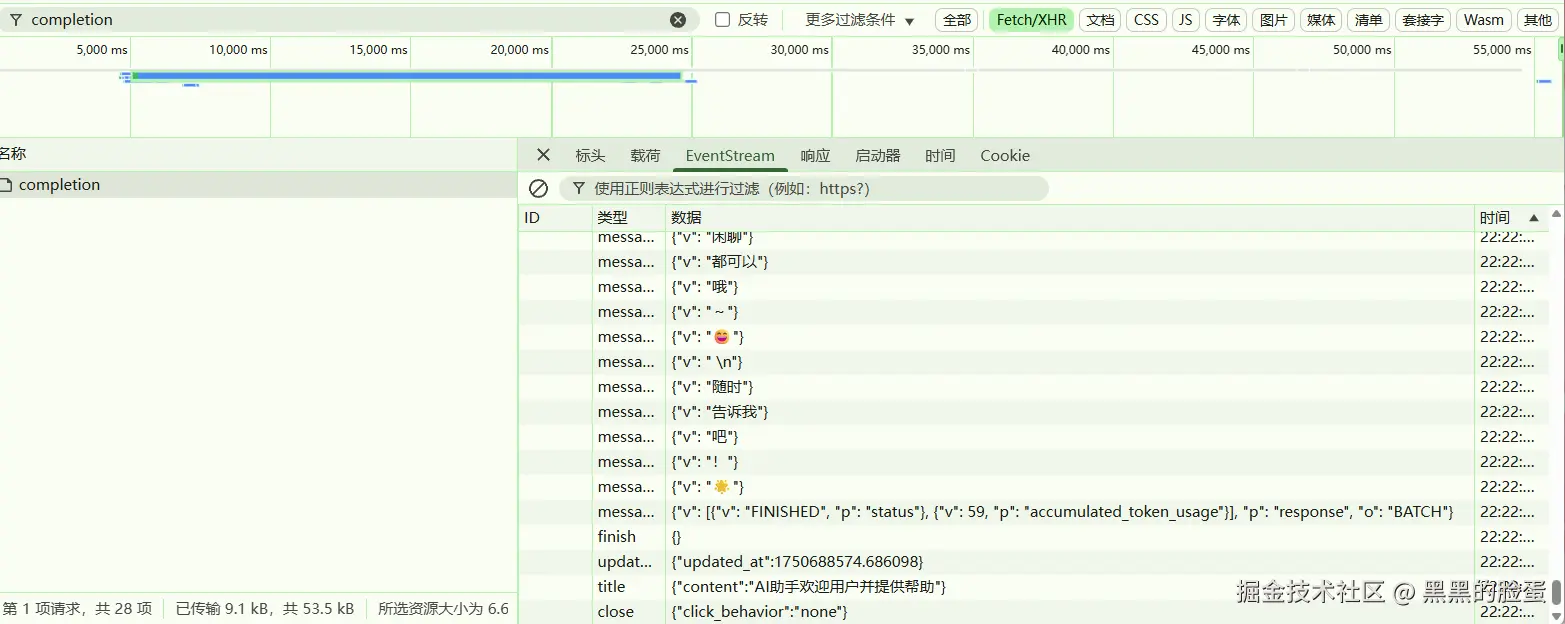Screen dimensions: 1565x624
Task: Click the 30,000 ms timeline marker
Action: click(x=800, y=49)
